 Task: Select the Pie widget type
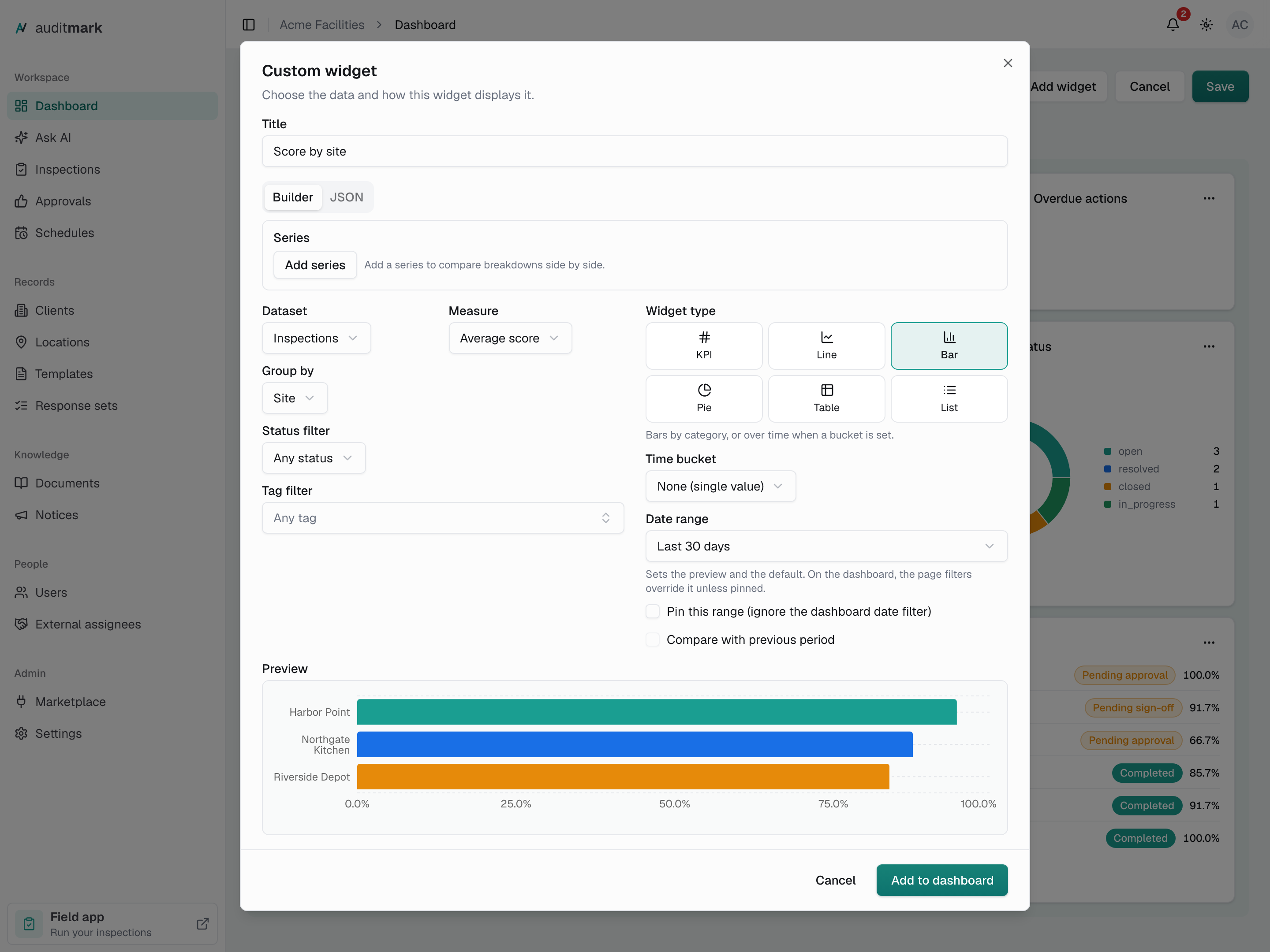click(x=704, y=399)
